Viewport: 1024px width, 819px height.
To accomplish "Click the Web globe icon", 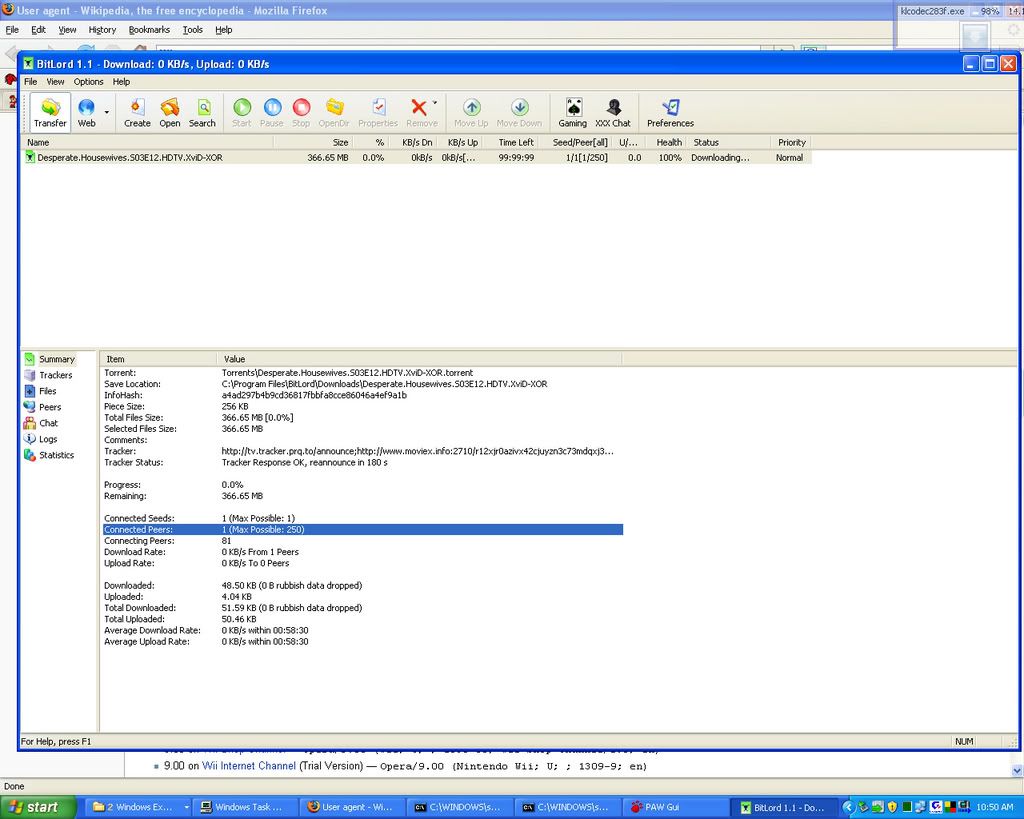I will (86, 112).
